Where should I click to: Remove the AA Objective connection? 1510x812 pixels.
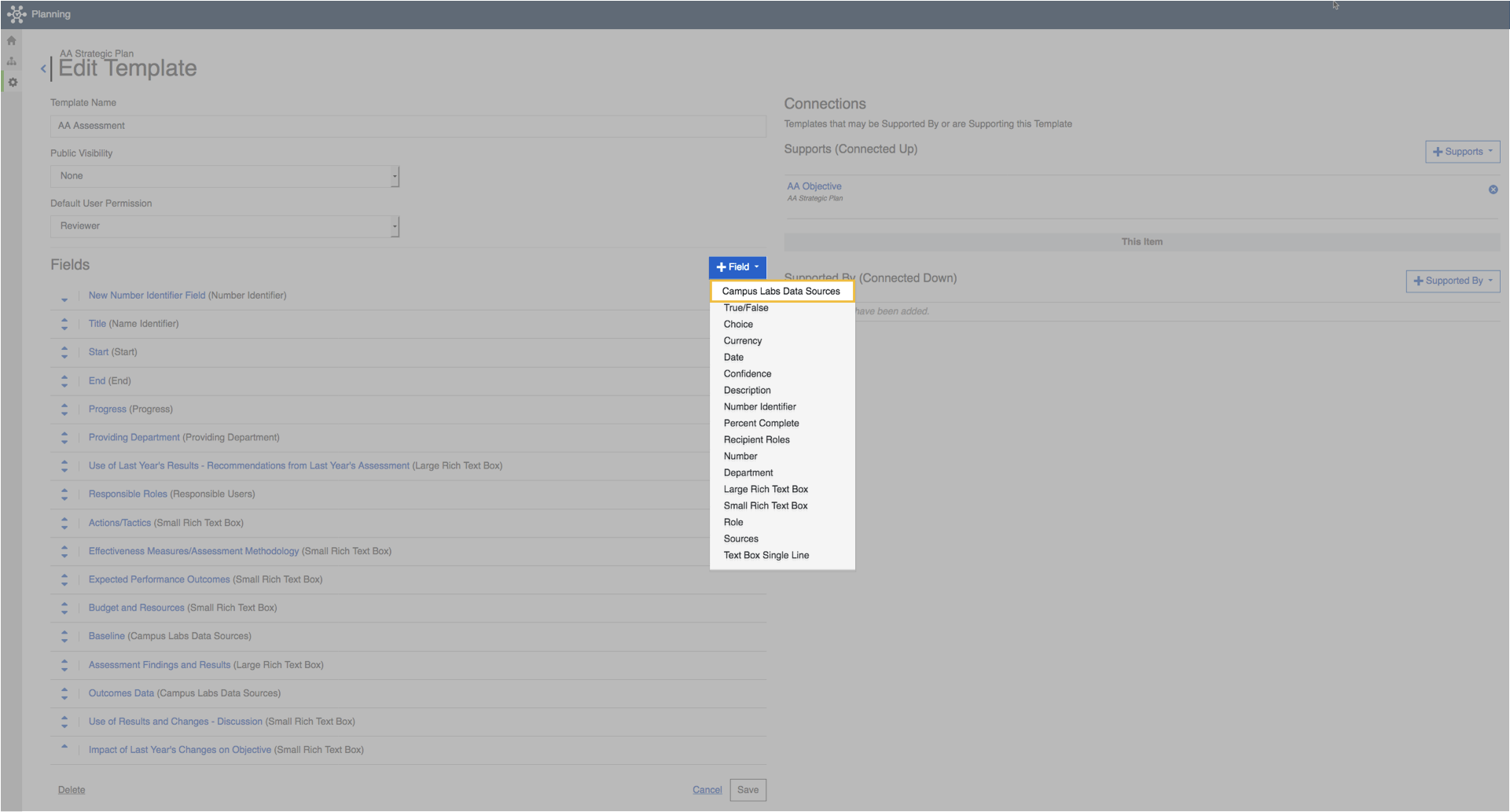[1493, 189]
